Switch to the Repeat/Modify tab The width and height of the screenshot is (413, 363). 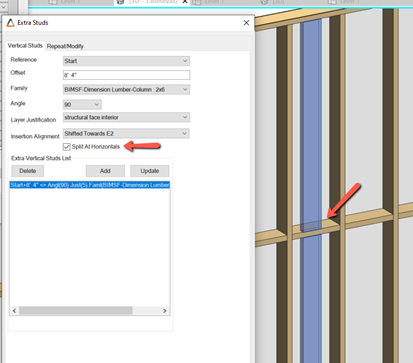[x=65, y=46]
